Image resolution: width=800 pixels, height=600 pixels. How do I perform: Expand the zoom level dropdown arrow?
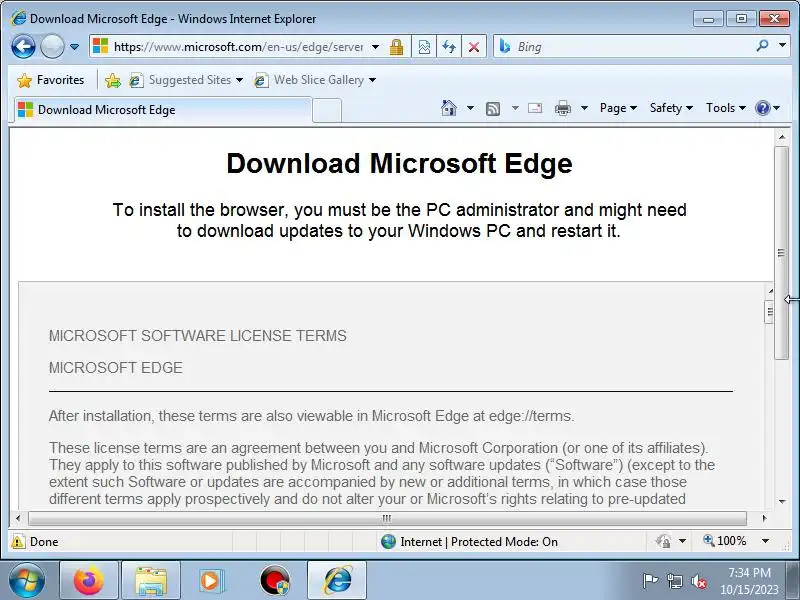[x=765, y=541]
